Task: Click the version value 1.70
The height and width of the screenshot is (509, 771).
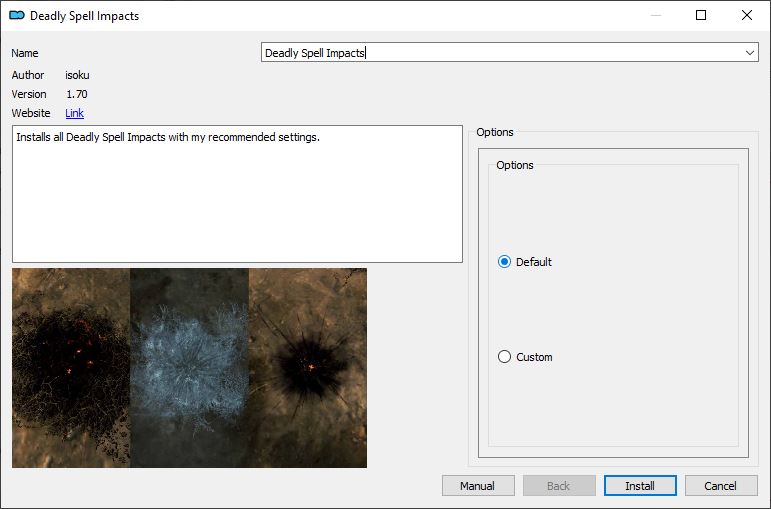Action: tap(77, 94)
